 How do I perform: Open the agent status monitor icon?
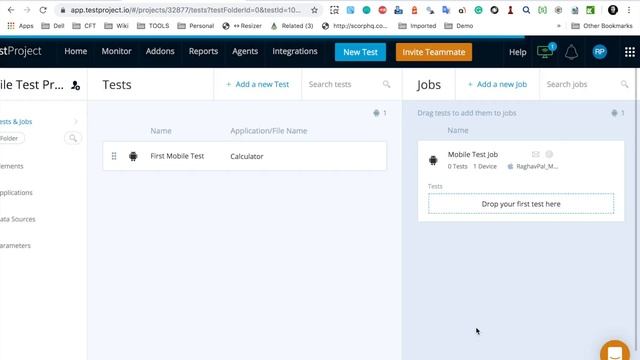tap(546, 51)
